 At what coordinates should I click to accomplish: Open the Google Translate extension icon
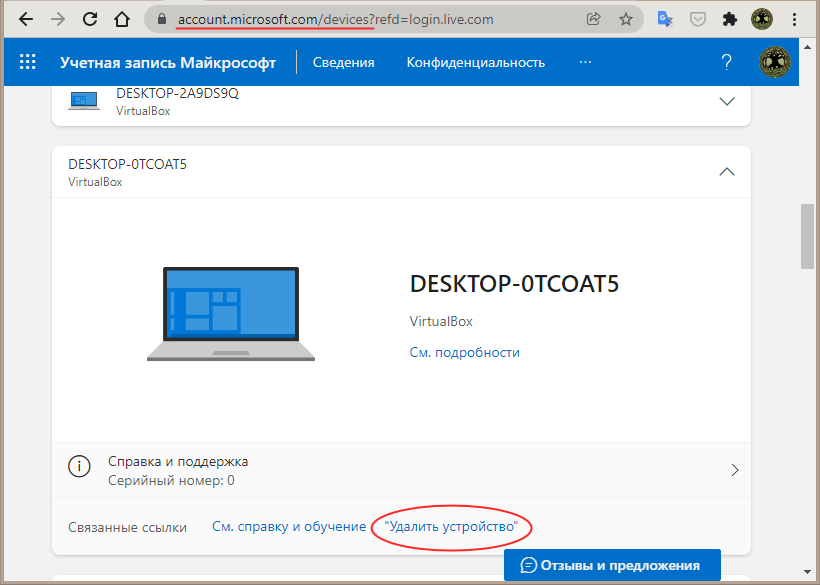click(x=665, y=19)
